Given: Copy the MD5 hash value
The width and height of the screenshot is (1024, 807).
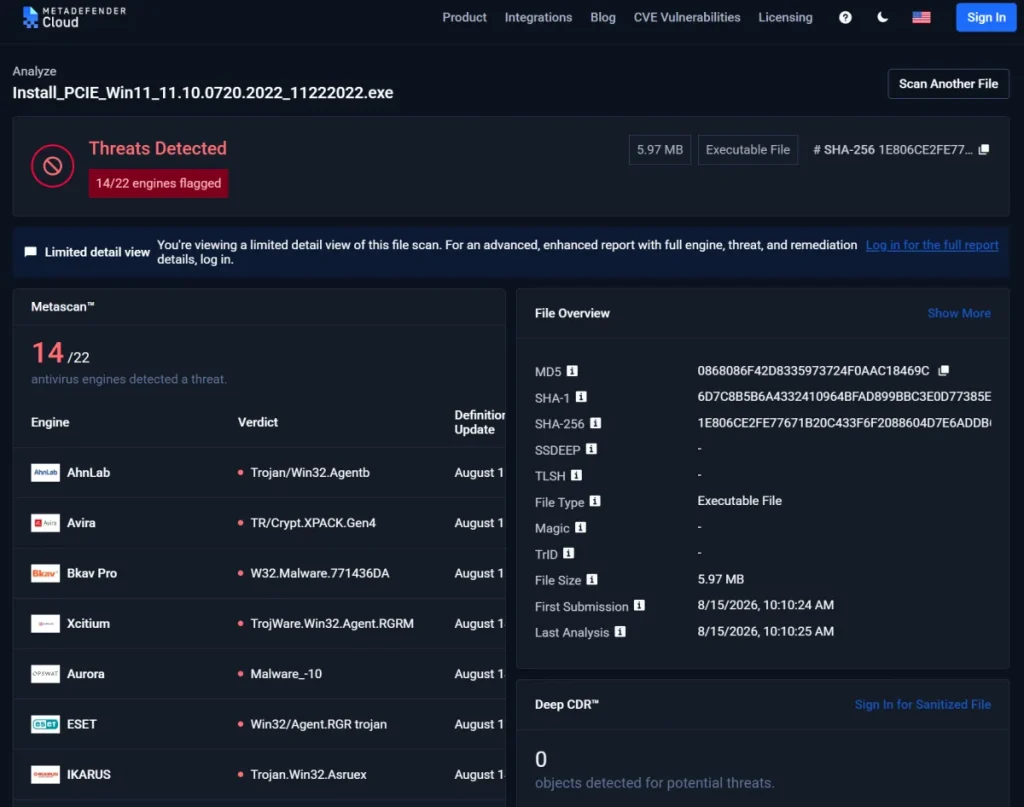Looking at the screenshot, I should point(944,371).
